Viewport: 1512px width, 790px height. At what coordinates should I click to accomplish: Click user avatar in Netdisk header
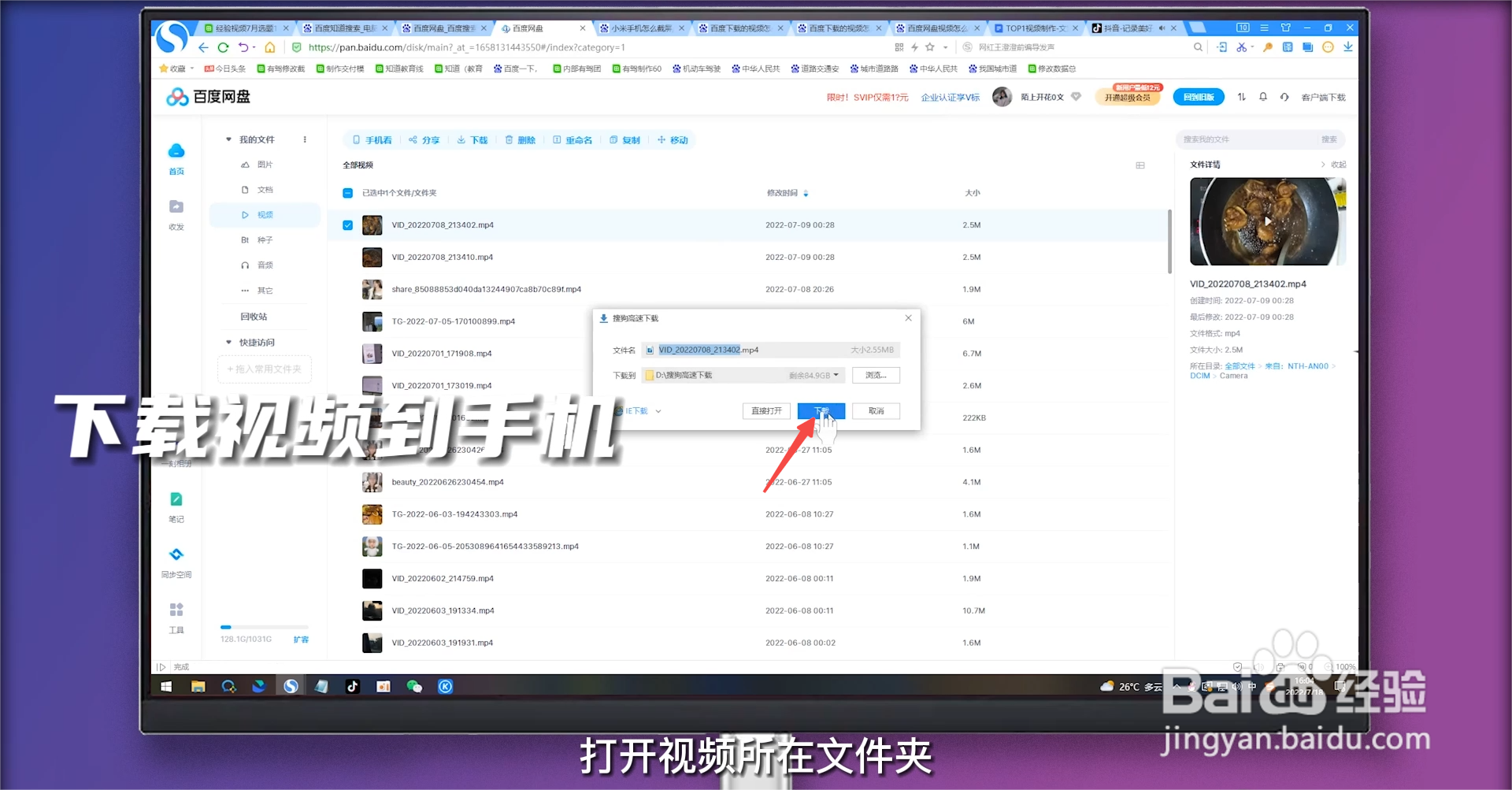click(x=1002, y=97)
